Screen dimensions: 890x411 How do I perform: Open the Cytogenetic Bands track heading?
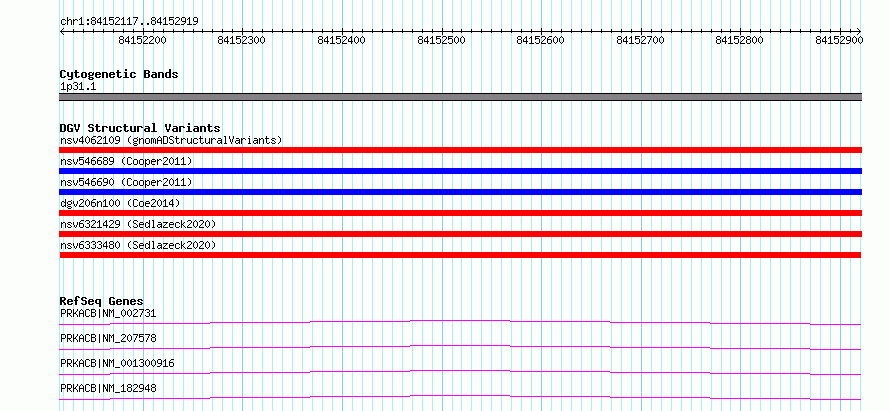pos(119,74)
